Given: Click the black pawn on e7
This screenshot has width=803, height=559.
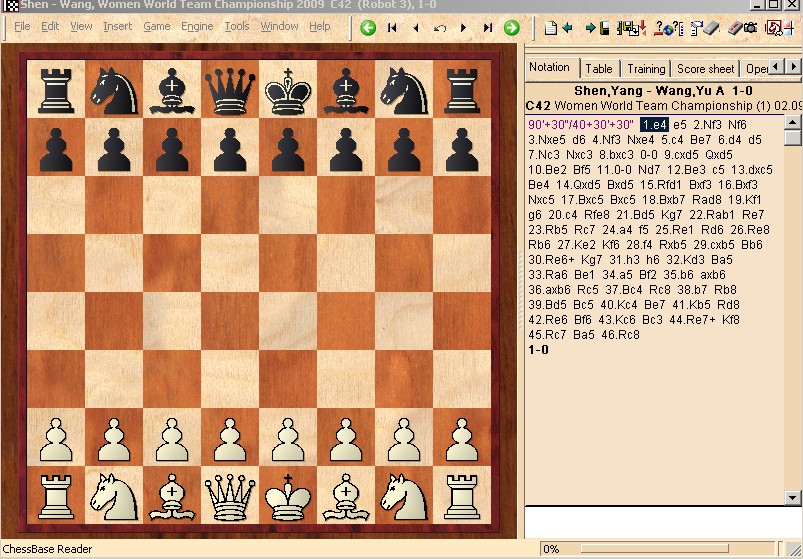Looking at the screenshot, I should [288, 149].
